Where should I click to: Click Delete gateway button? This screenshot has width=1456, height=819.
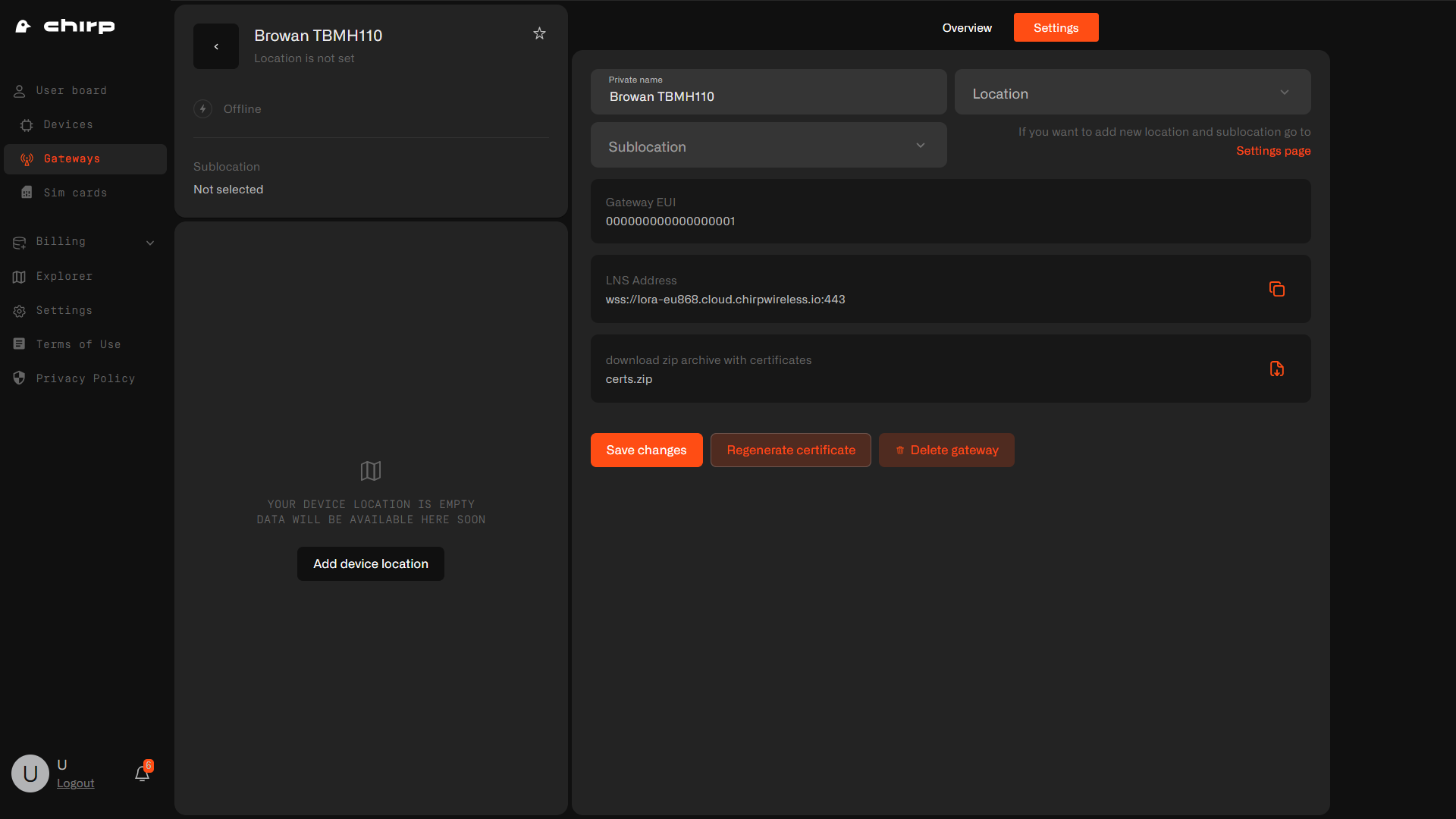coord(946,450)
